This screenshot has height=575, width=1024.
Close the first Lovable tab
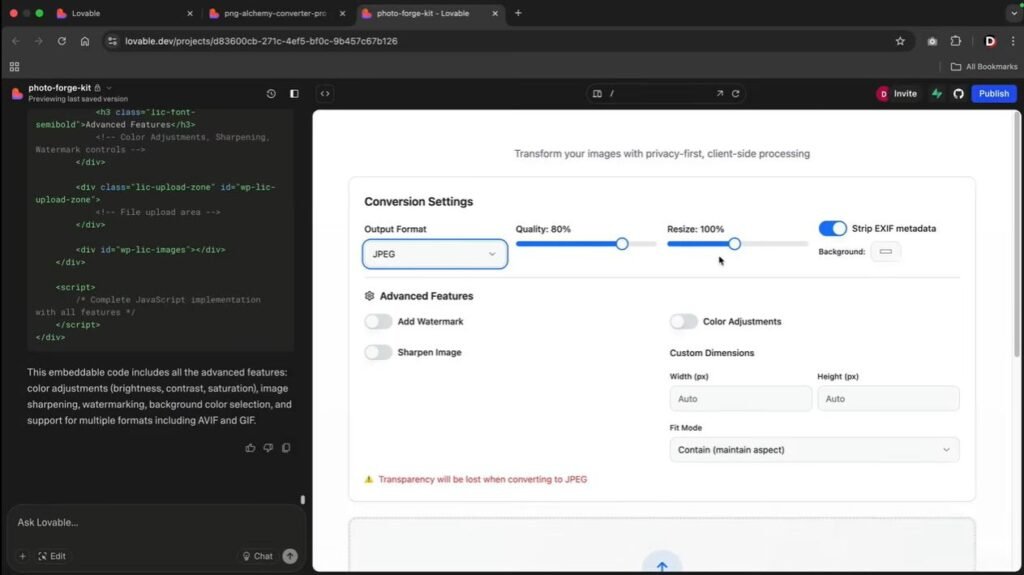point(190,13)
